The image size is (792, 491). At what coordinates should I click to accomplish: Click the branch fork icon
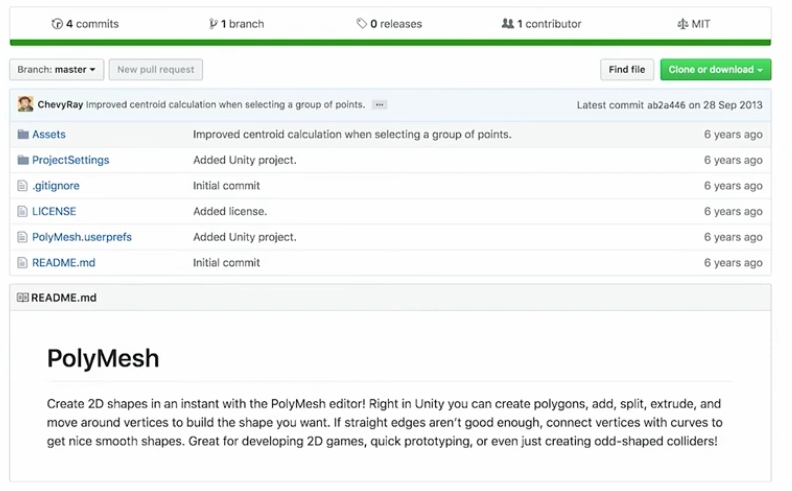click(213, 24)
